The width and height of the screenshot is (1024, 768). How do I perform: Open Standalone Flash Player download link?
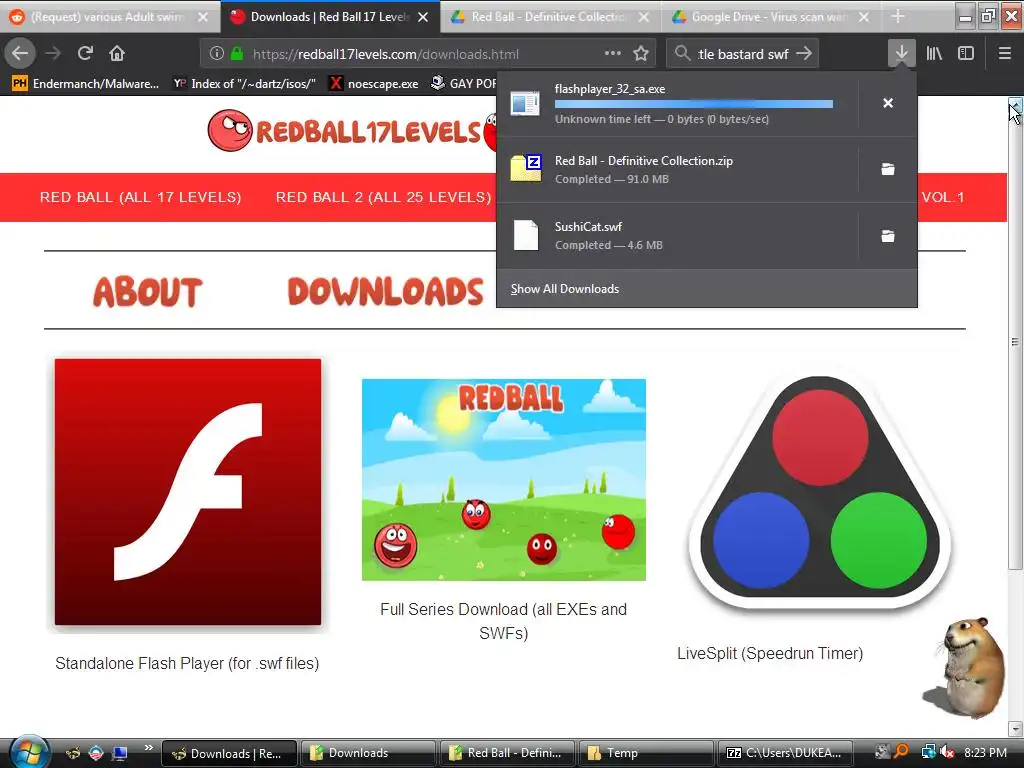pos(187,664)
